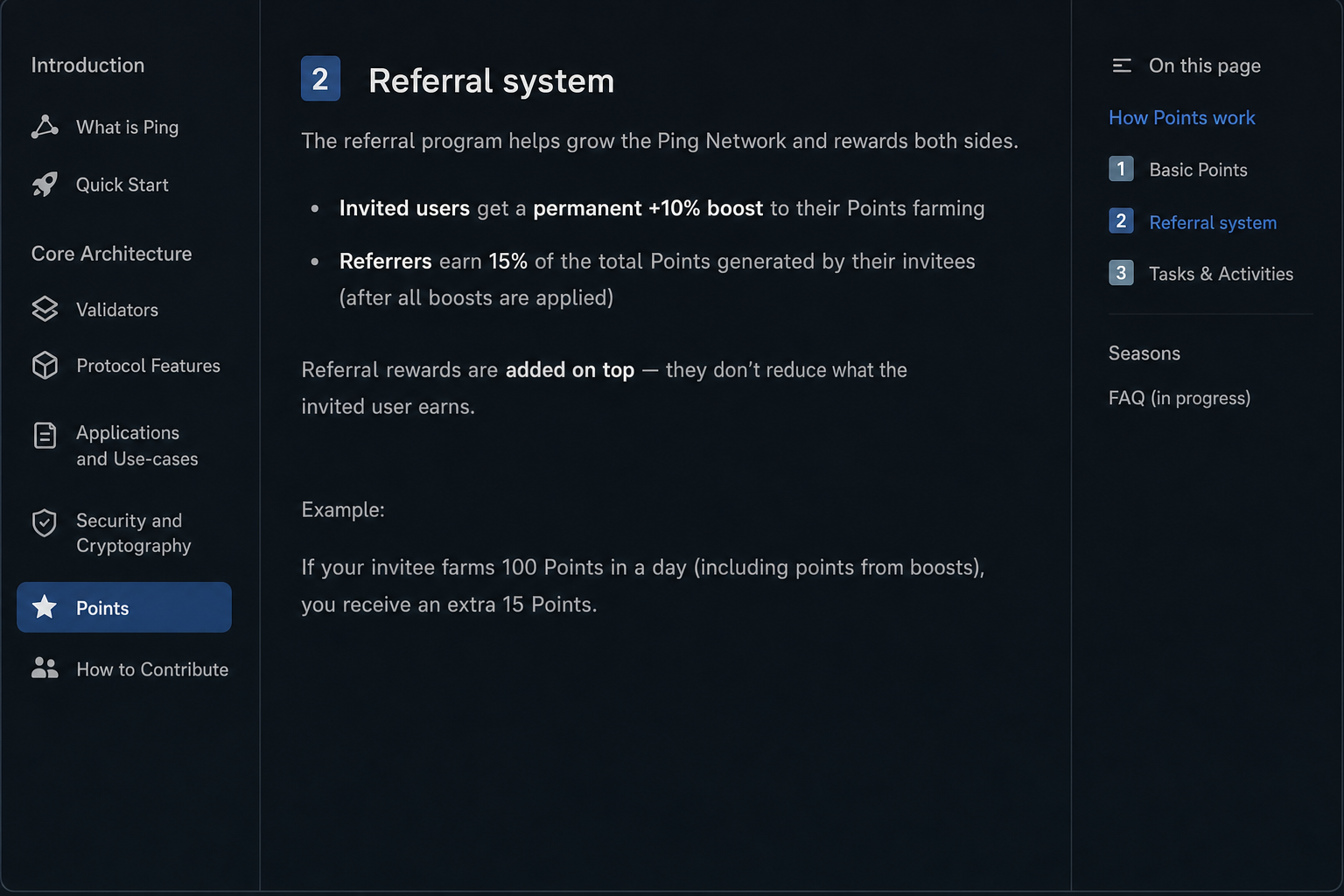Image resolution: width=1344 pixels, height=896 pixels.
Task: Select Protocol Features in the sidebar
Action: (148, 366)
